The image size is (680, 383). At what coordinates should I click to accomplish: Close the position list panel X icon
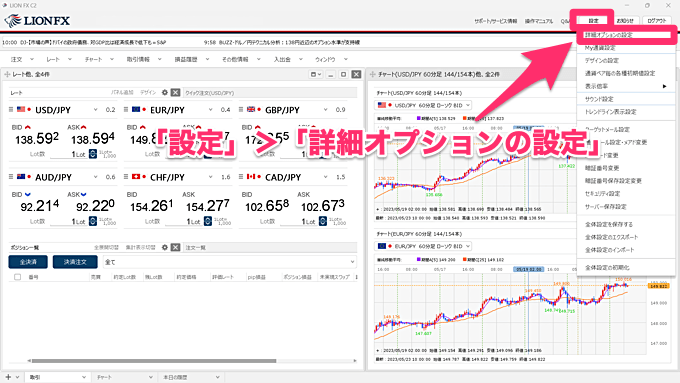[x=175, y=247]
